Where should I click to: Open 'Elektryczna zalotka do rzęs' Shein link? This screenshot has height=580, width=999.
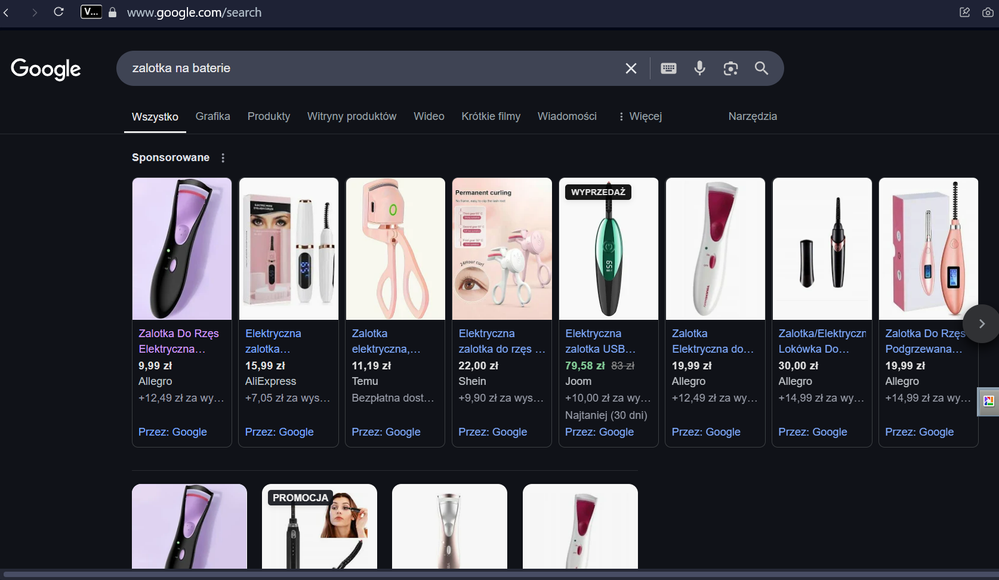tap(502, 341)
